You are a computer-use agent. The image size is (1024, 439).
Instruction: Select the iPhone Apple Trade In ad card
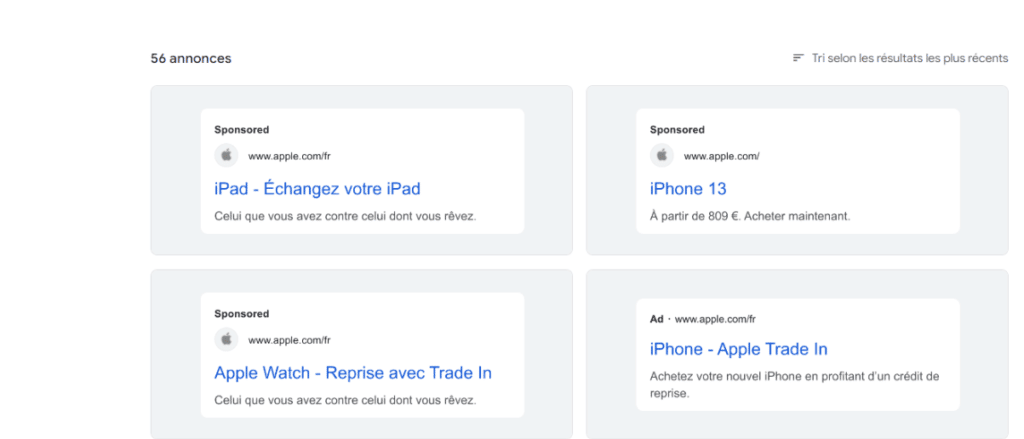(797, 355)
